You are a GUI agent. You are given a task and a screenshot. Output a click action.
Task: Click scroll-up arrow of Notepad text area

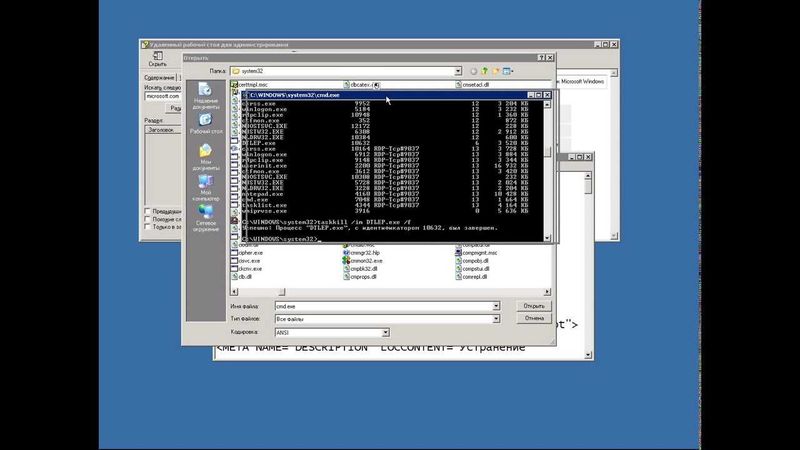588,176
